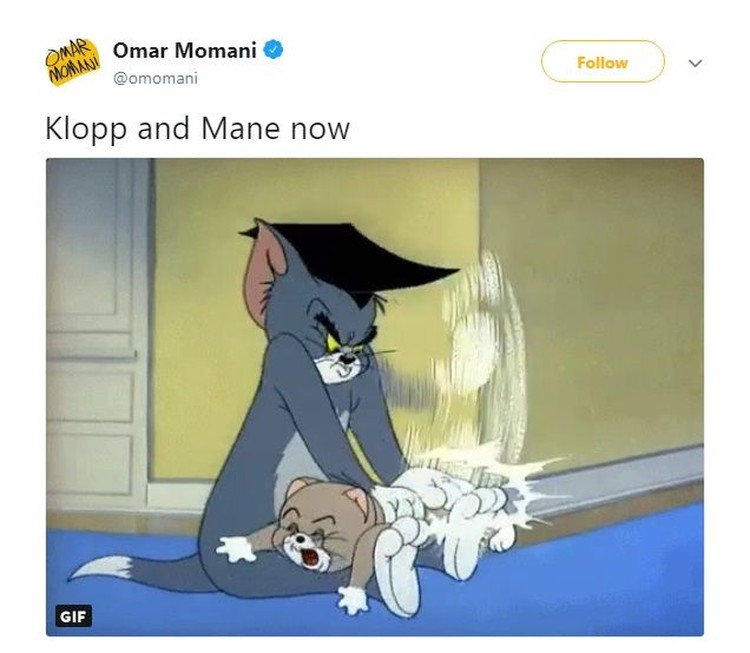This screenshot has width=750, height=653.
Task: Click the blue verified badge
Action: 274,50
